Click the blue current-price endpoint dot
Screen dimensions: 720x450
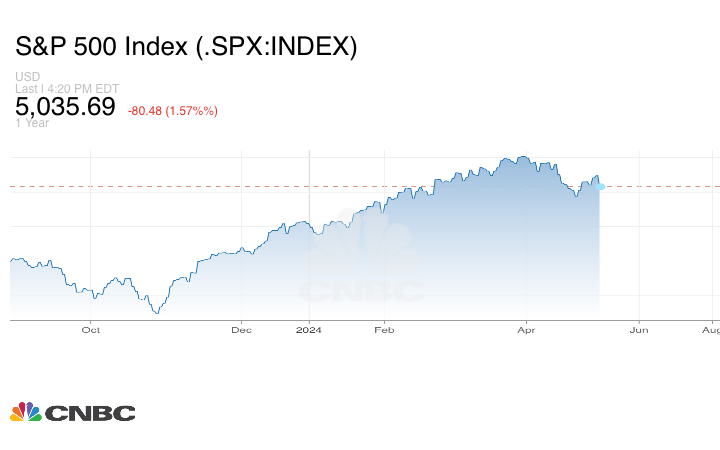600,186
